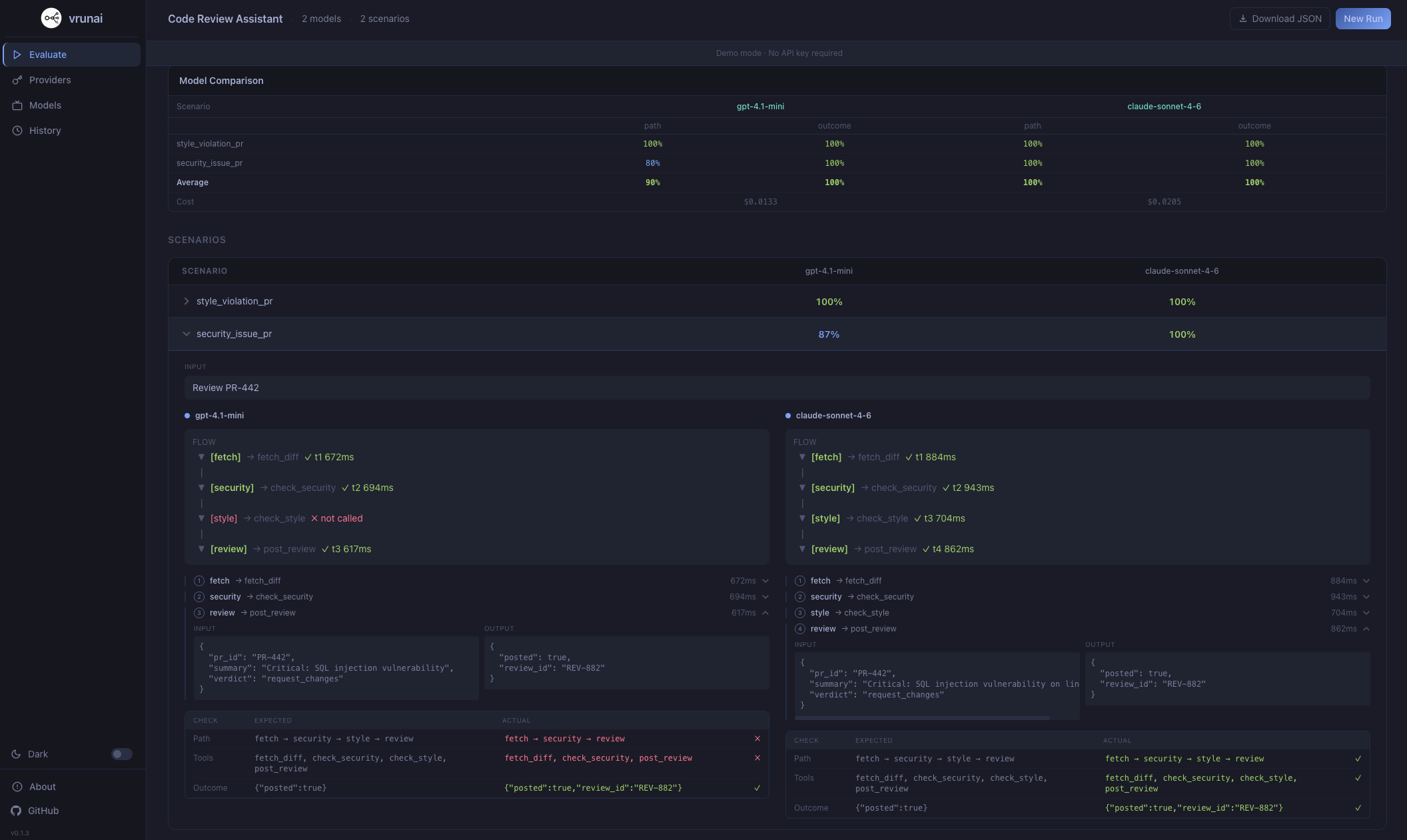
Task: Open the Providers page
Action: pos(72,80)
